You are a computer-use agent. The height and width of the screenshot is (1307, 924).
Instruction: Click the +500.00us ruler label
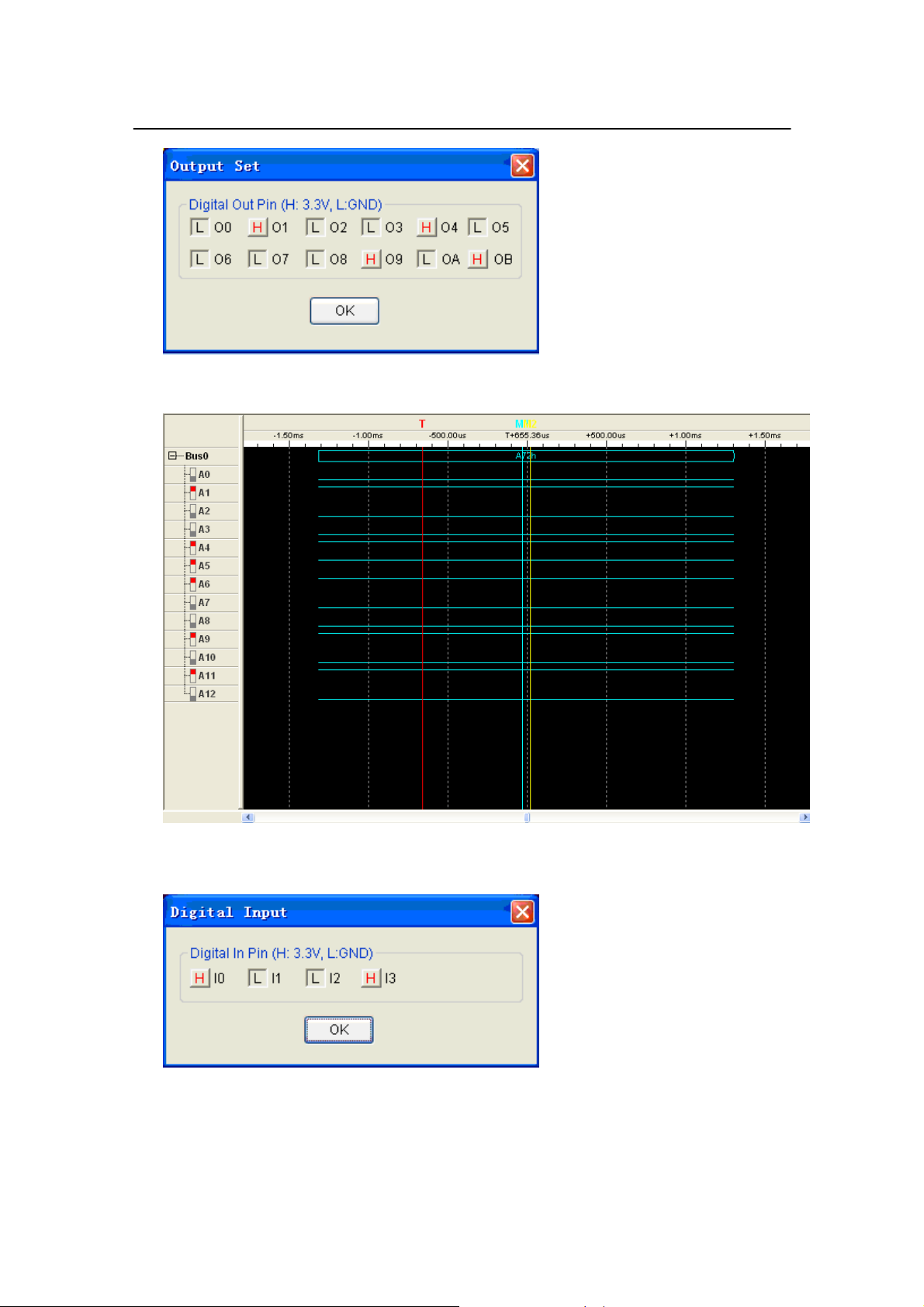coord(606,436)
